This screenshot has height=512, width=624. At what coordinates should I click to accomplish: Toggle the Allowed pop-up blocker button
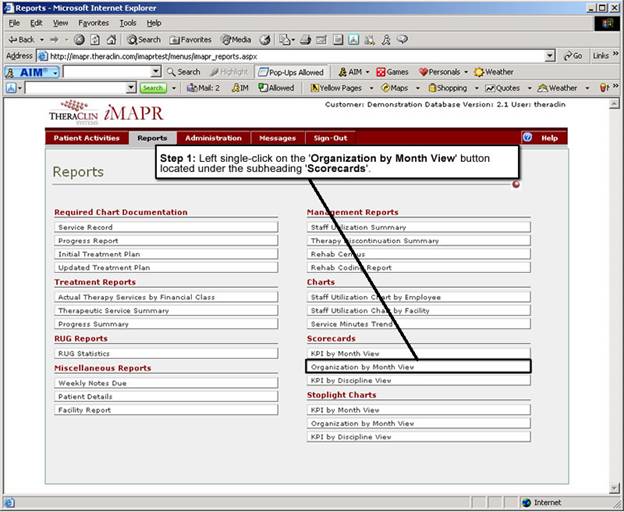(276, 88)
